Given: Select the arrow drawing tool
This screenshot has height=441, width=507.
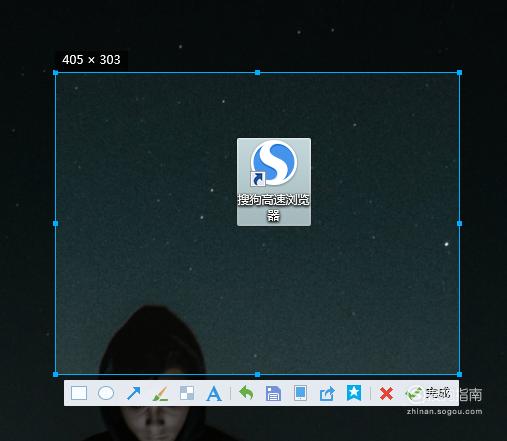Looking at the screenshot, I should pyautogui.click(x=133, y=393).
